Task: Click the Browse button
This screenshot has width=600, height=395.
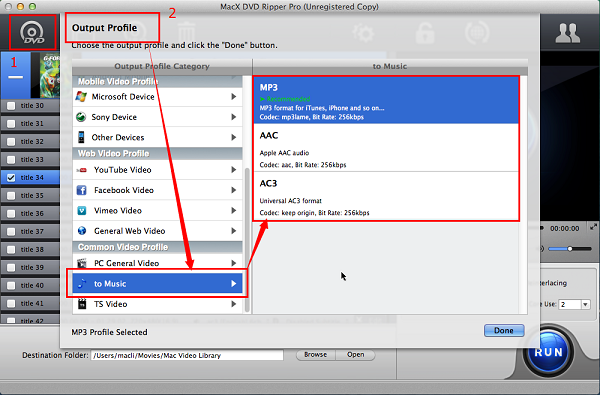Action: [316, 355]
